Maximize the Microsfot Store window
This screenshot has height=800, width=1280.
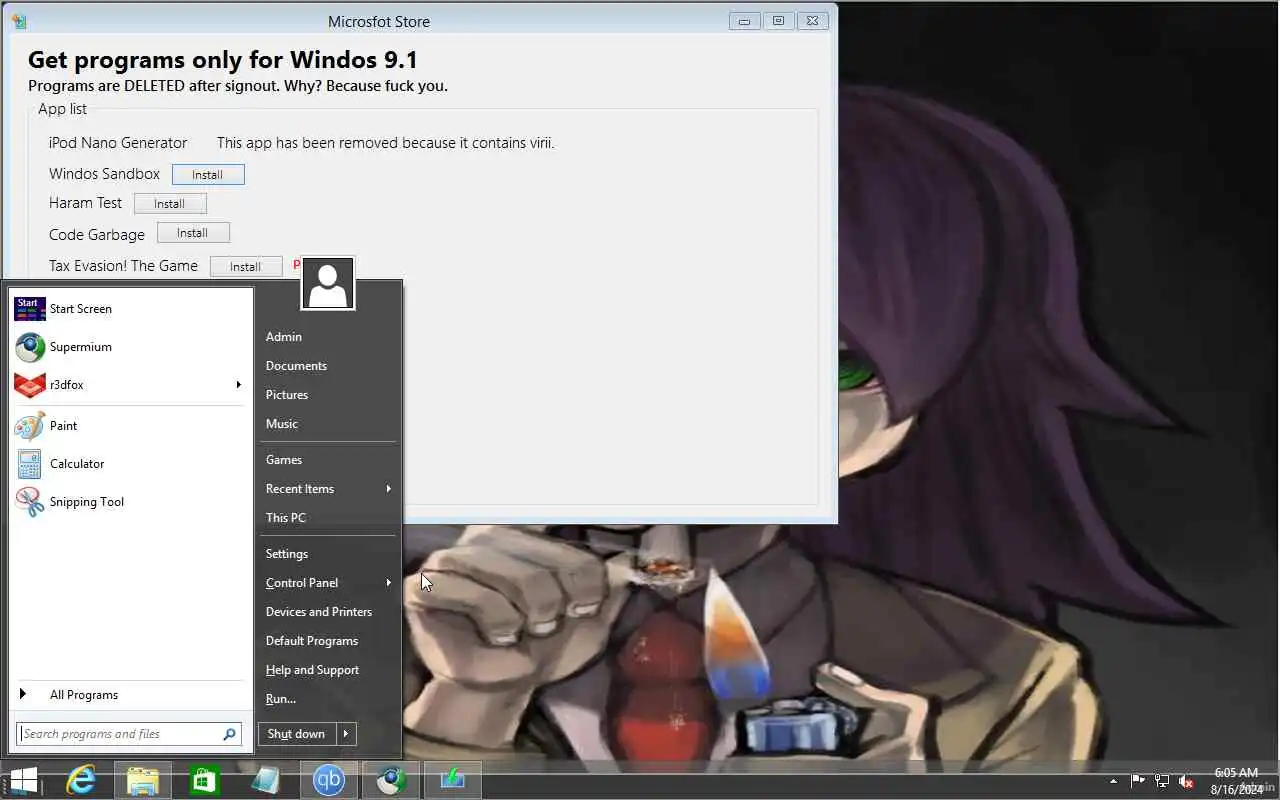(778, 20)
